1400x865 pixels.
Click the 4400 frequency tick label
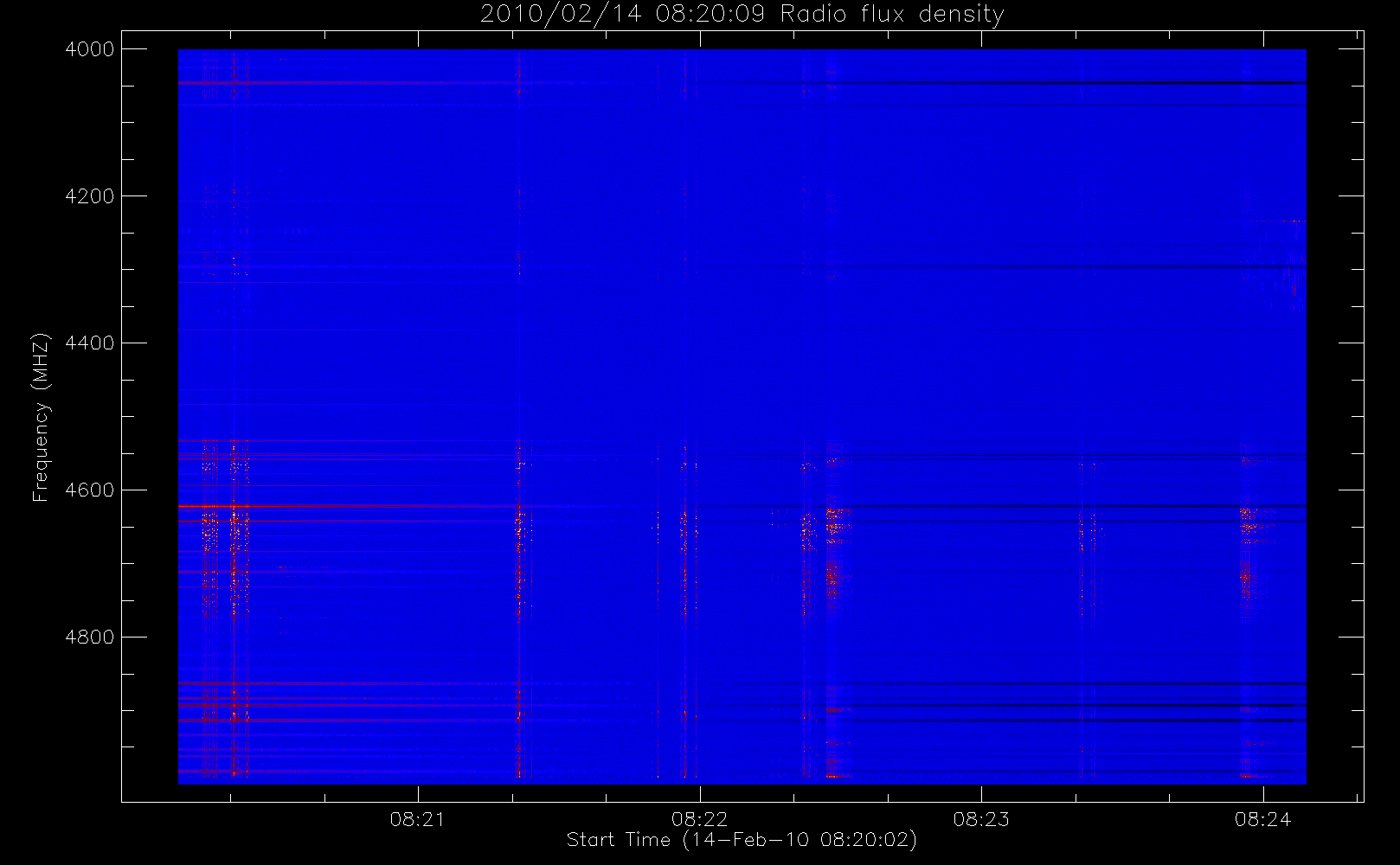pyautogui.click(x=90, y=343)
